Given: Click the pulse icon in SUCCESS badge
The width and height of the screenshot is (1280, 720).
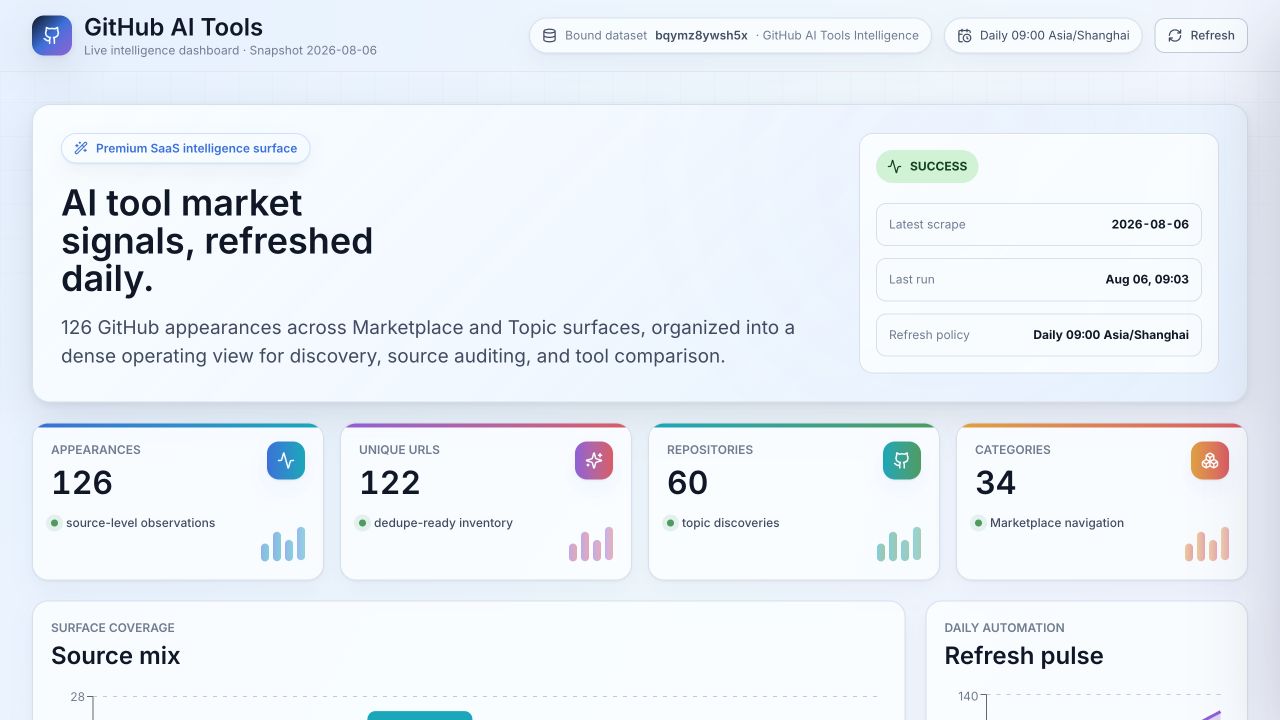Looking at the screenshot, I should [895, 167].
